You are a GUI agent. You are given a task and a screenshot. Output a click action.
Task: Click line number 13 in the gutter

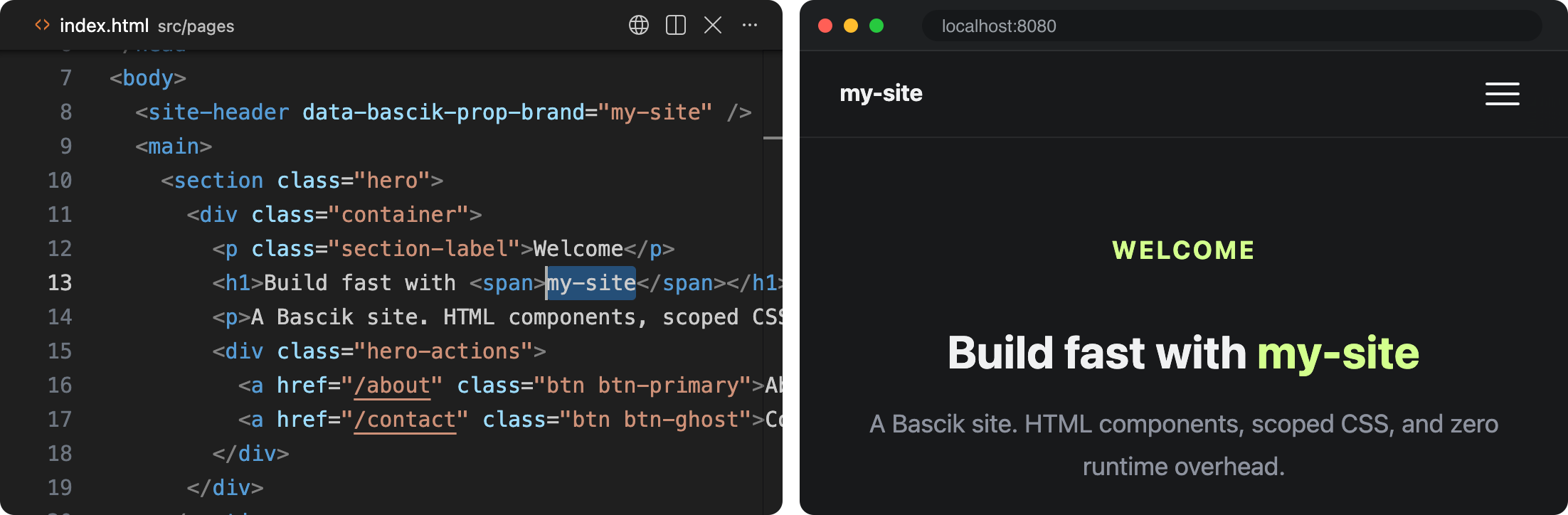pos(60,283)
